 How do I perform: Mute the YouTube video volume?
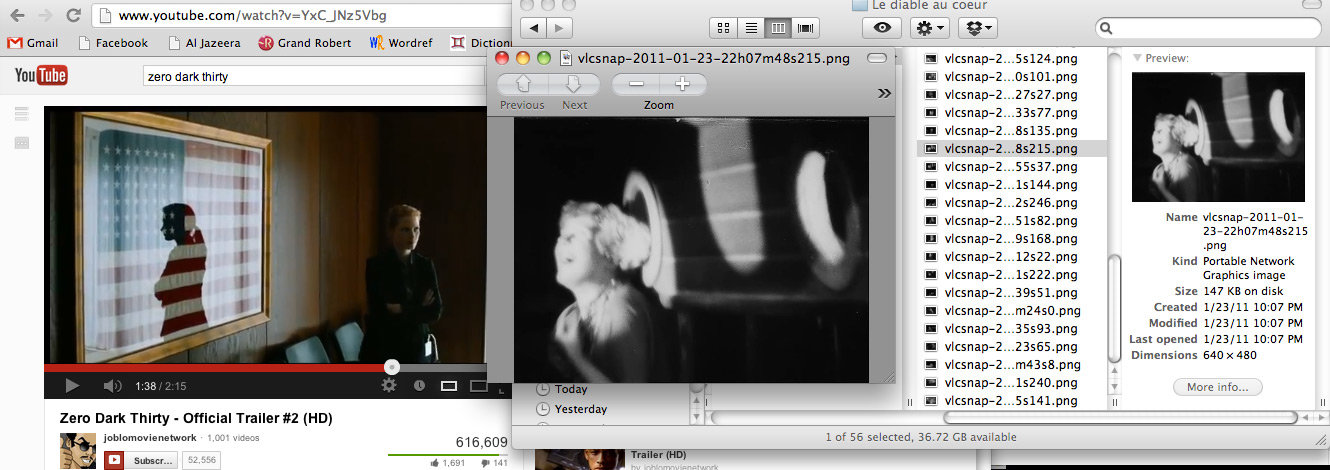tap(112, 385)
